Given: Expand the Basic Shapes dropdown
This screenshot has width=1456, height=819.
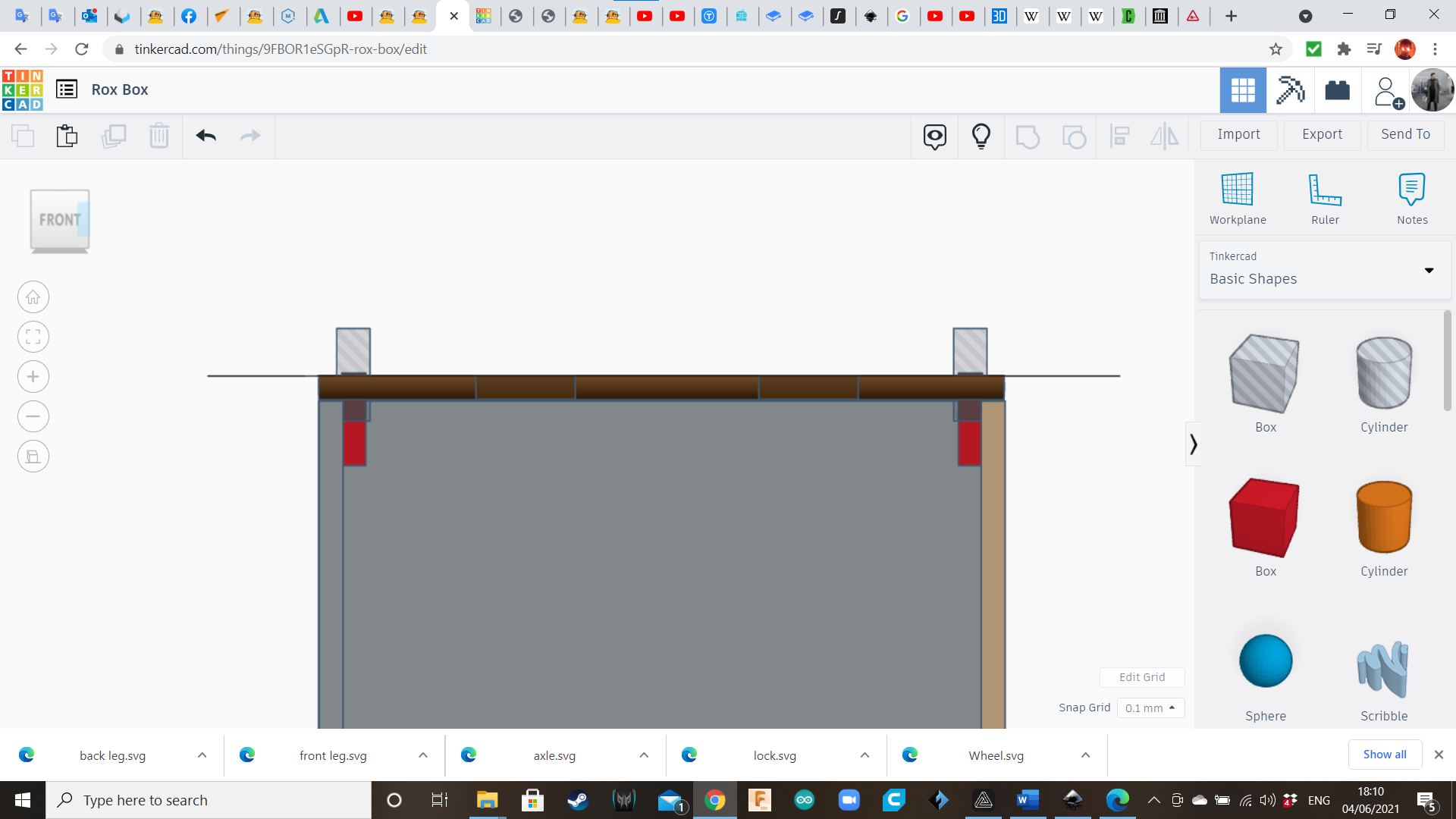Looking at the screenshot, I should [x=1428, y=270].
